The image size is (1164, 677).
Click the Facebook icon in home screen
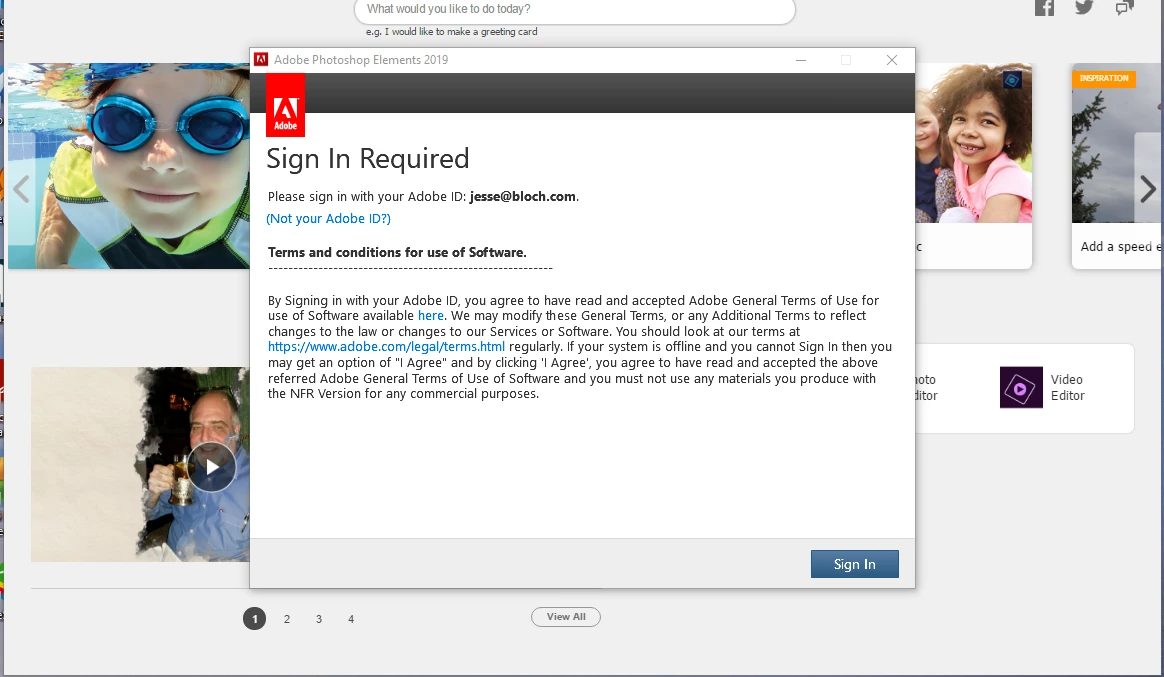[x=1044, y=7]
